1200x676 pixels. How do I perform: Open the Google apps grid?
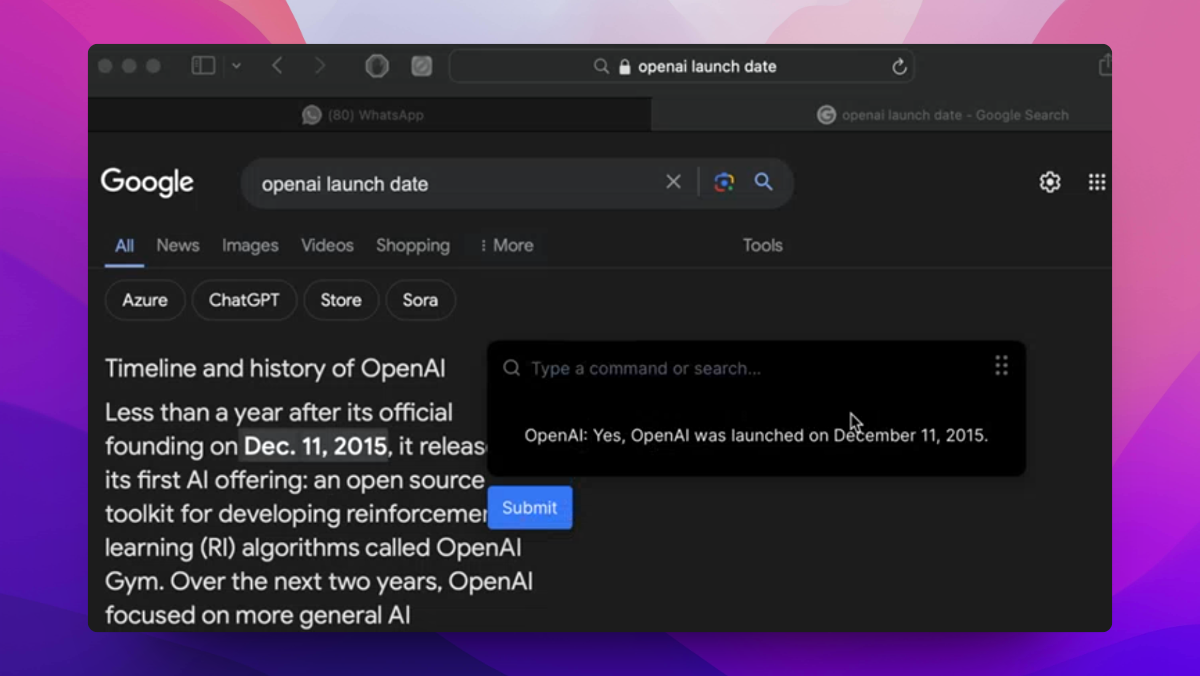(1097, 182)
